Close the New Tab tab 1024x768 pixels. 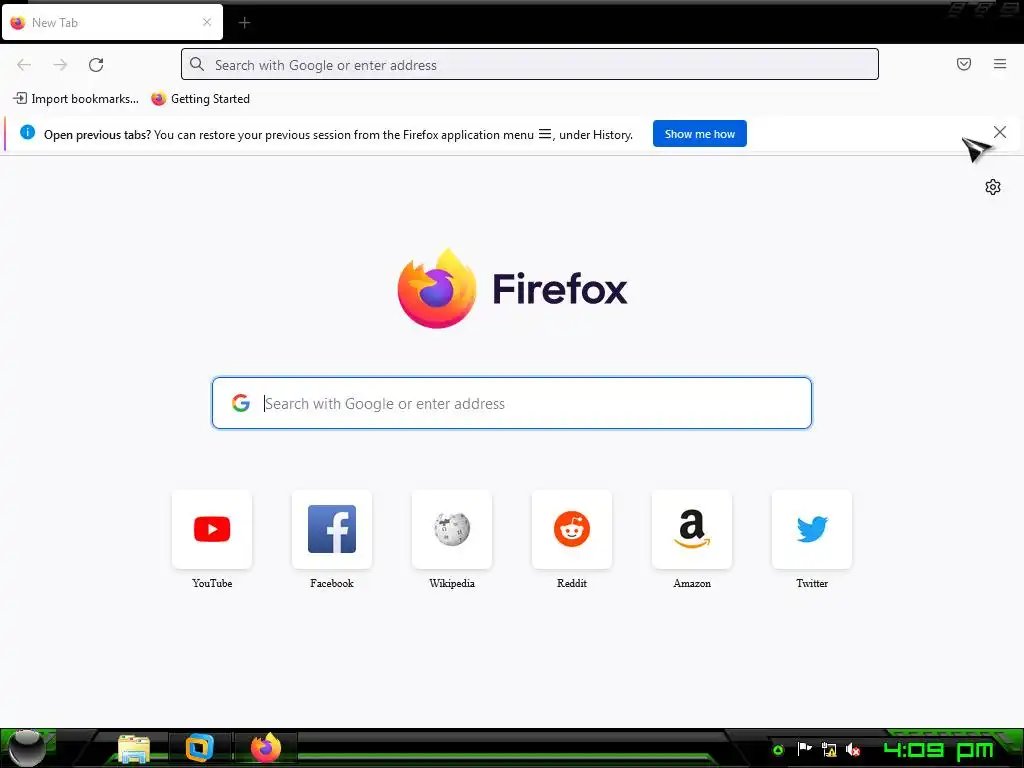pos(207,22)
